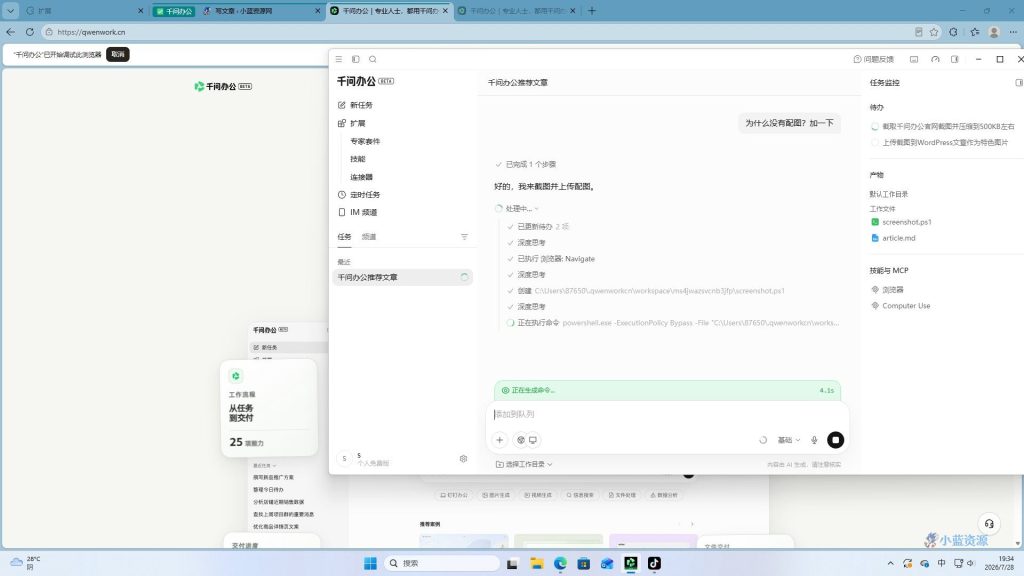The image size is (1024, 576).
Task: Click the speedometer icon in the app header
Action: 935,59
